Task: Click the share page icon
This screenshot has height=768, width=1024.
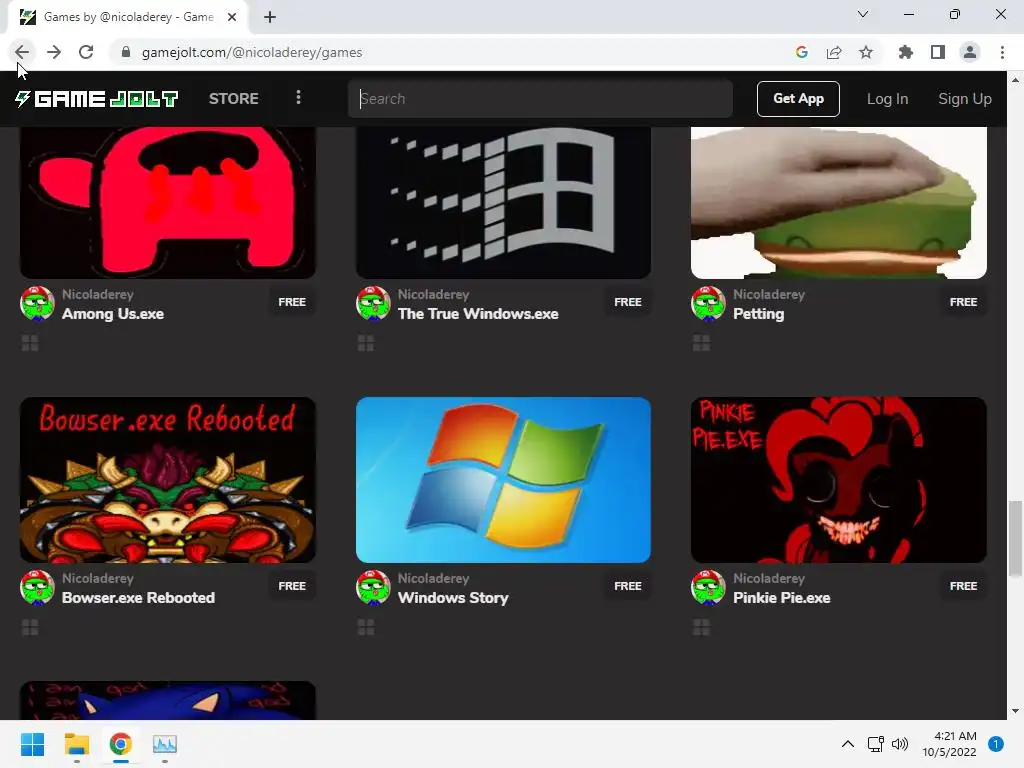Action: point(834,52)
